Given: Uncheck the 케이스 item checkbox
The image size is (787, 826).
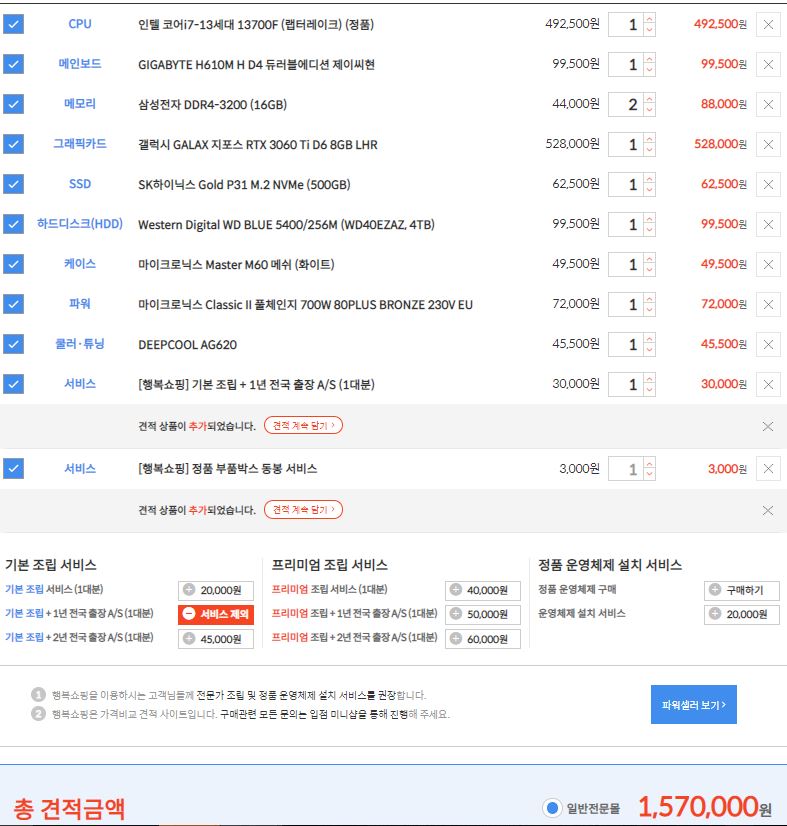Looking at the screenshot, I should (x=13, y=264).
